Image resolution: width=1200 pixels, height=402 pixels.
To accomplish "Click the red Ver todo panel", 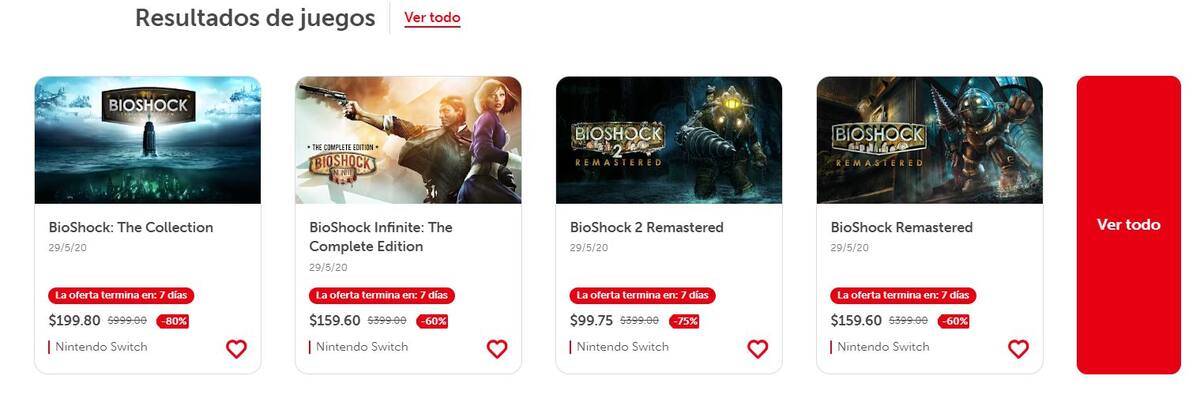I will (x=1128, y=225).
